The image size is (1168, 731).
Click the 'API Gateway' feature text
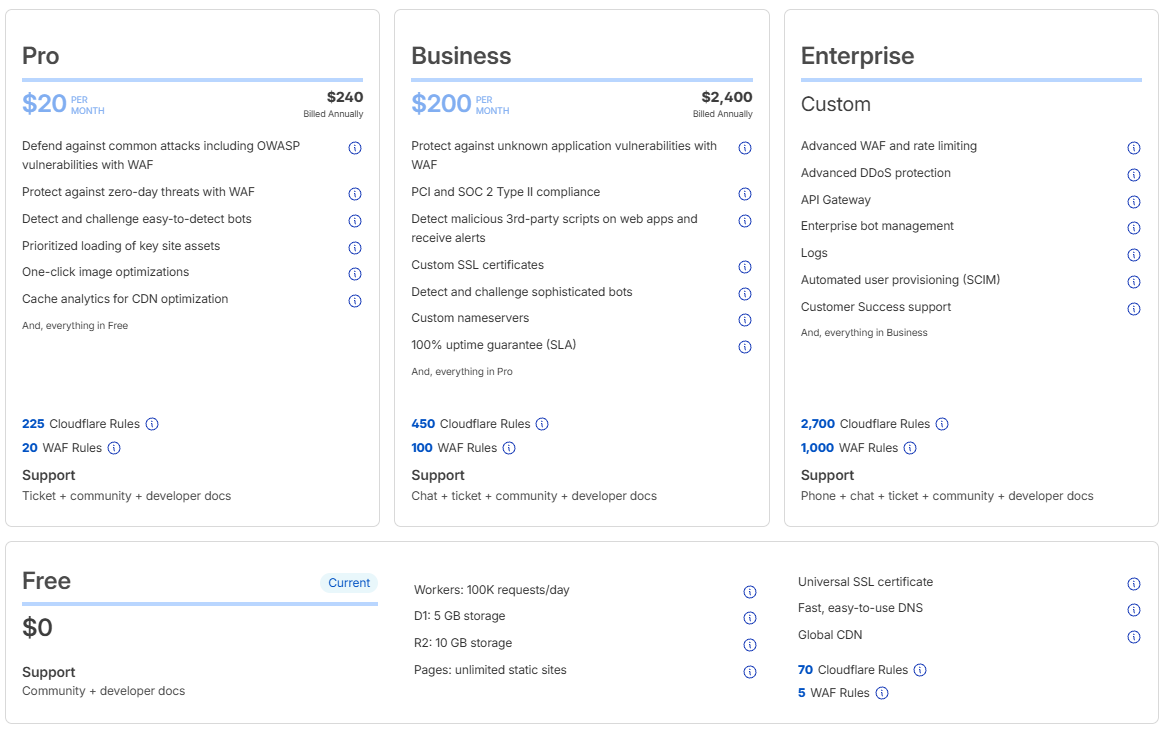[836, 200]
